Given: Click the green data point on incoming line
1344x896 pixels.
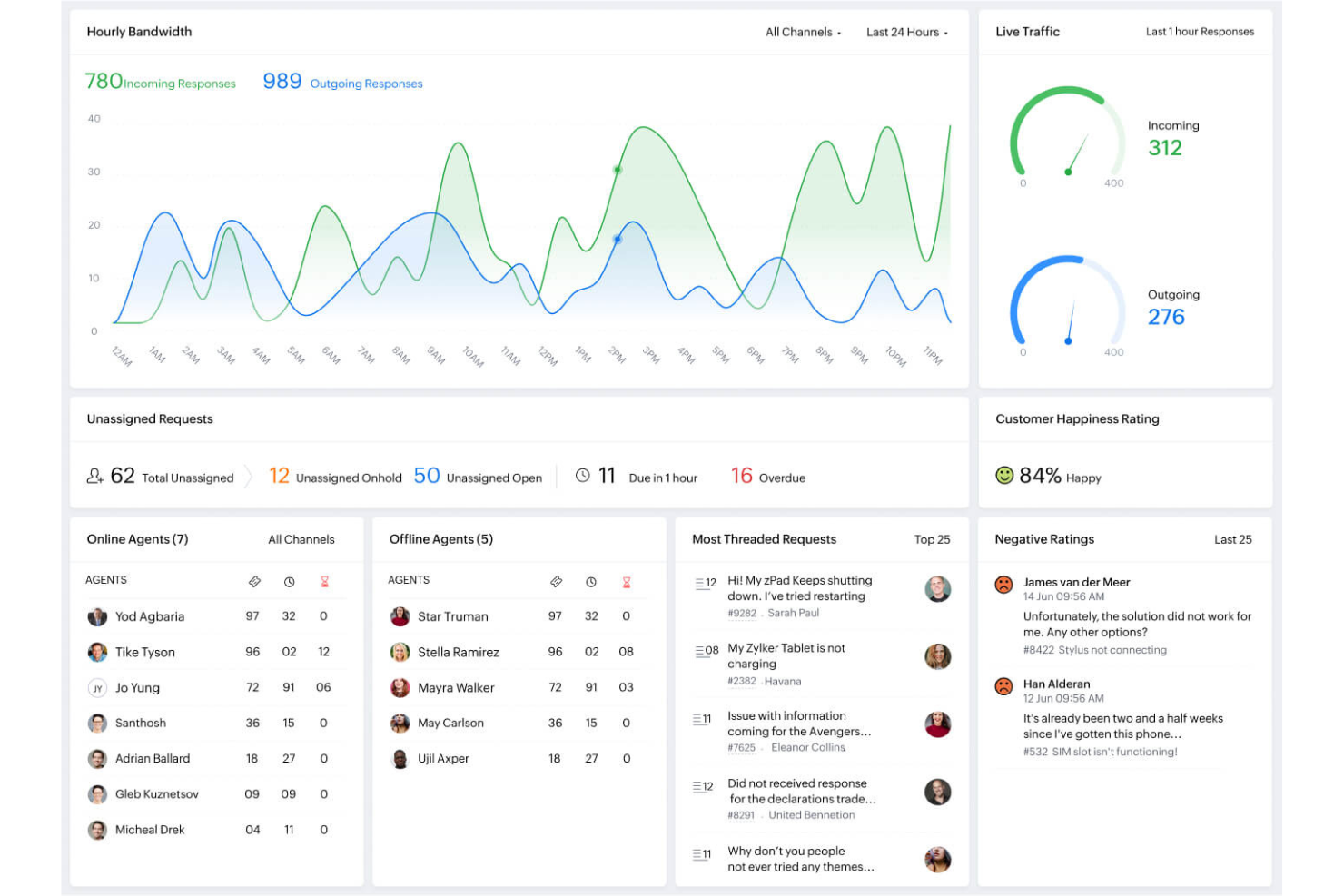Looking at the screenshot, I should coord(618,170).
